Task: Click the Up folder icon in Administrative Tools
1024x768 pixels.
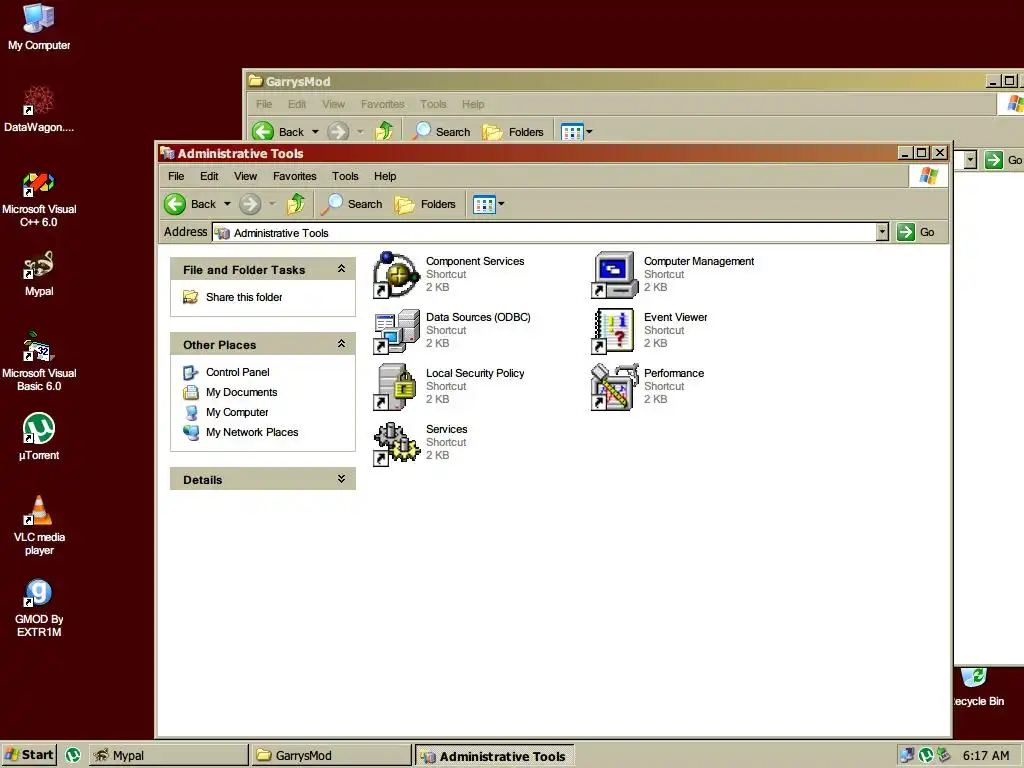Action: [296, 204]
